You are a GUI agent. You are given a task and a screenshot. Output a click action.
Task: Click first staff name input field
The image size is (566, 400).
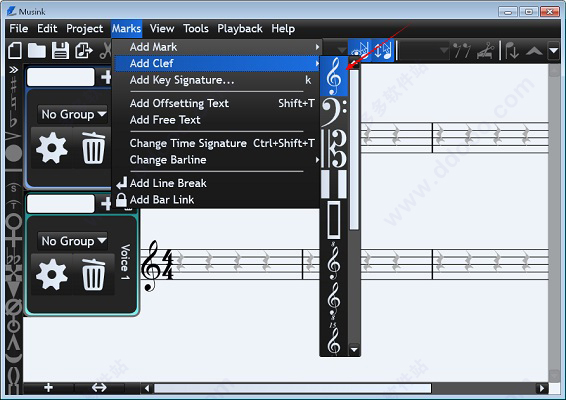point(61,77)
